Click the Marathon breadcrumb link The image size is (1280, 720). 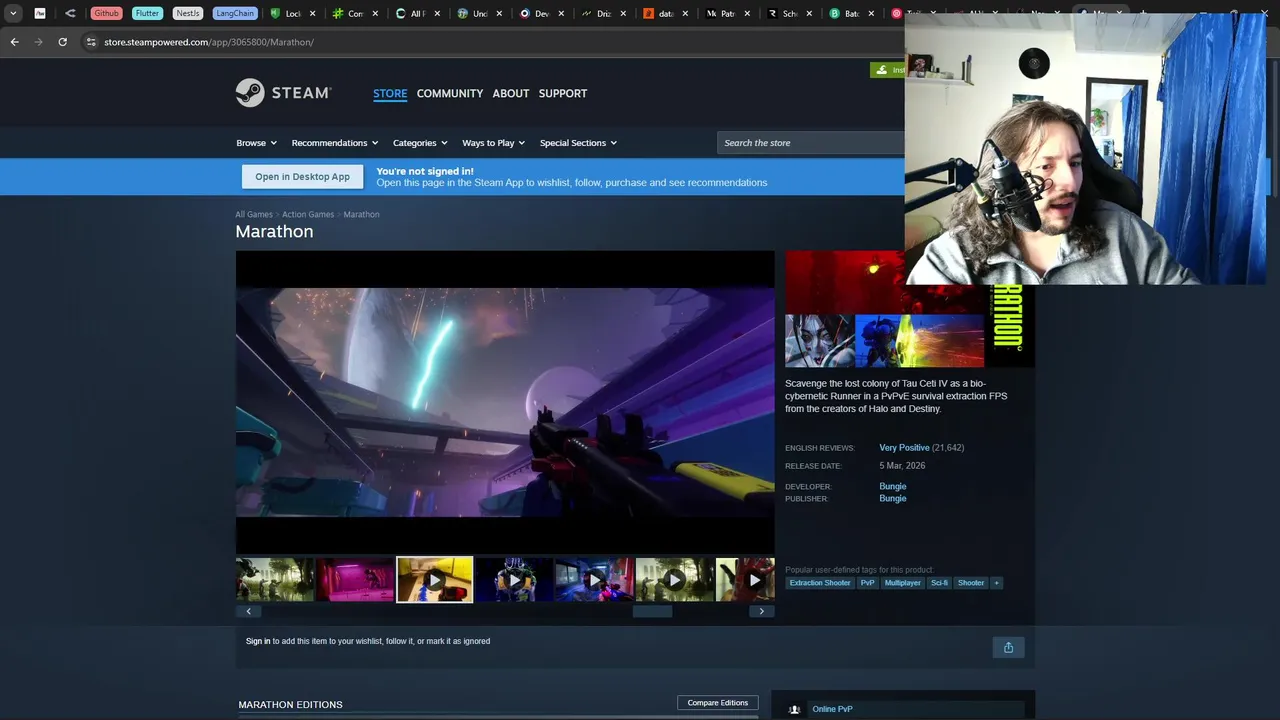361,214
